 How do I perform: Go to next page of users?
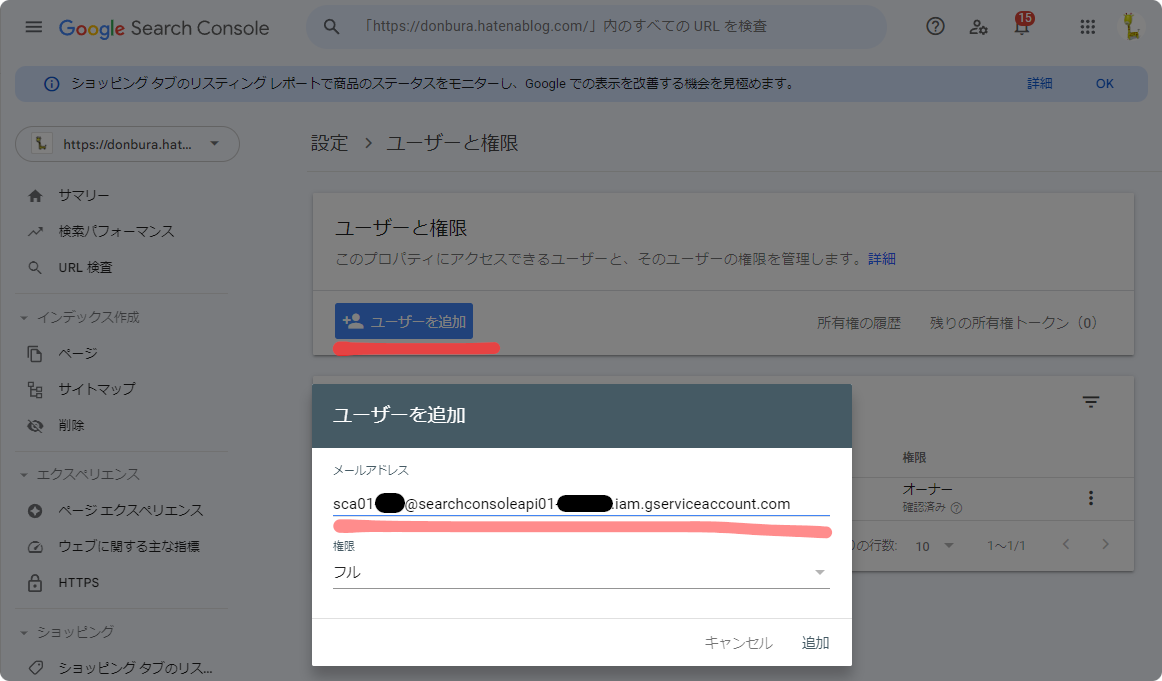[x=1105, y=544]
